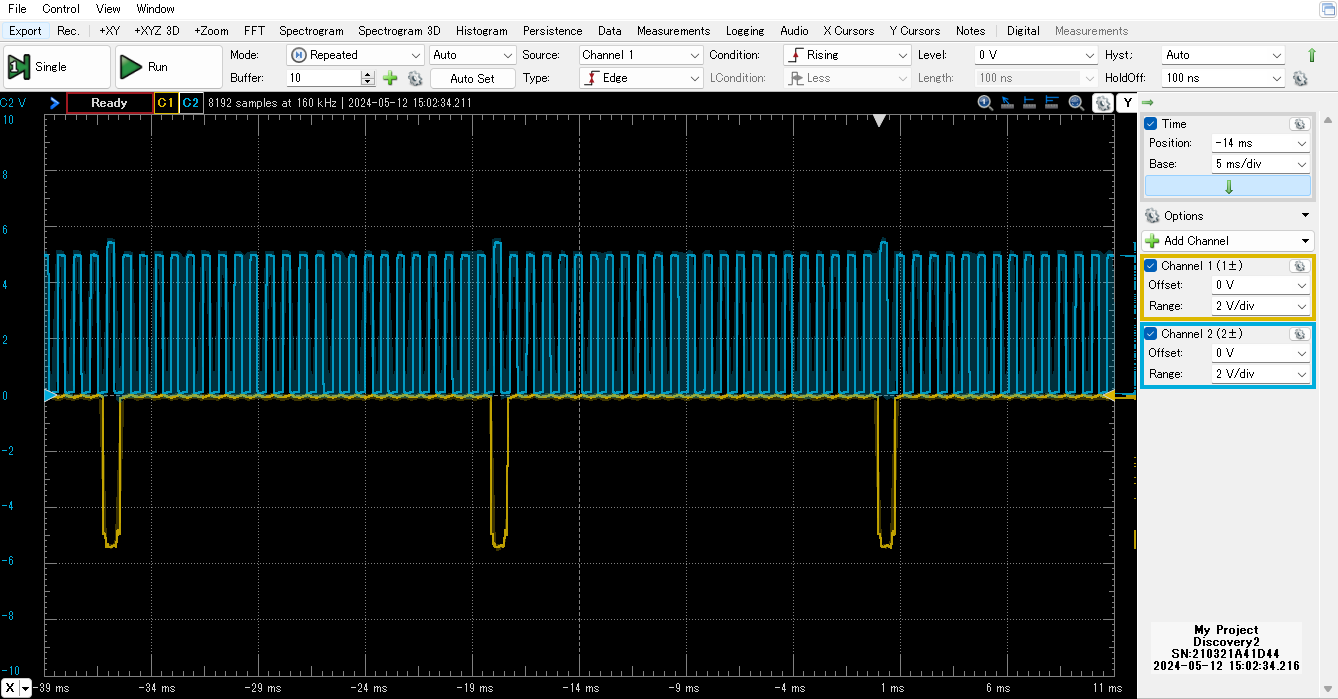Click the blue magnifier quick-view icon

coord(1076,103)
